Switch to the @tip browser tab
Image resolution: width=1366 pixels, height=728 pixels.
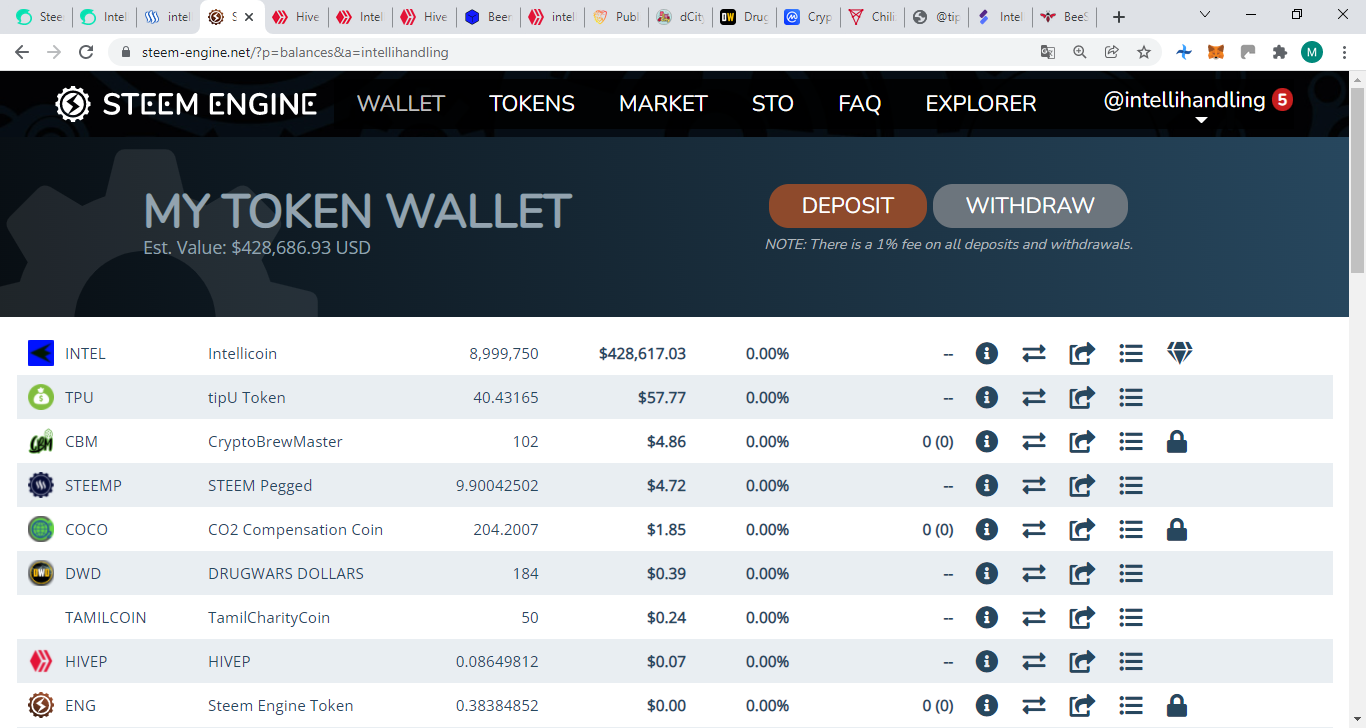[937, 17]
